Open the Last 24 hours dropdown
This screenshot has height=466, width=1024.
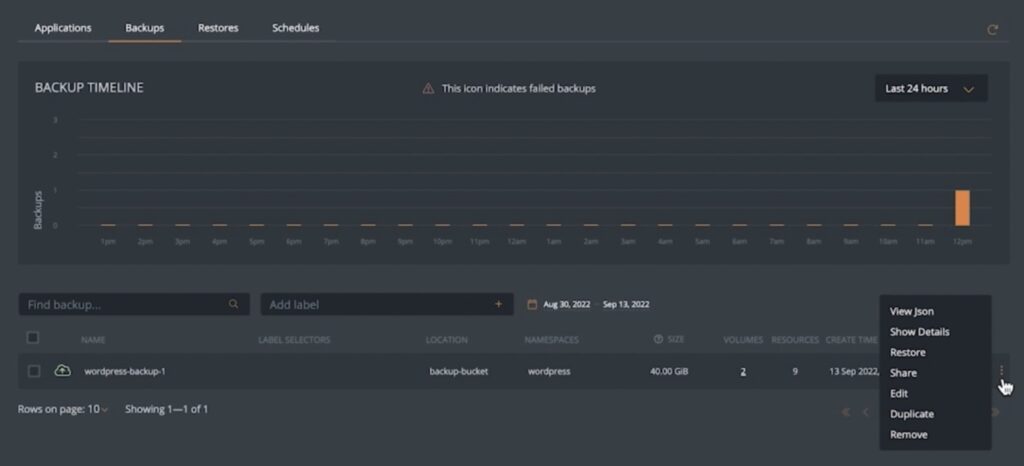pyautogui.click(x=930, y=88)
